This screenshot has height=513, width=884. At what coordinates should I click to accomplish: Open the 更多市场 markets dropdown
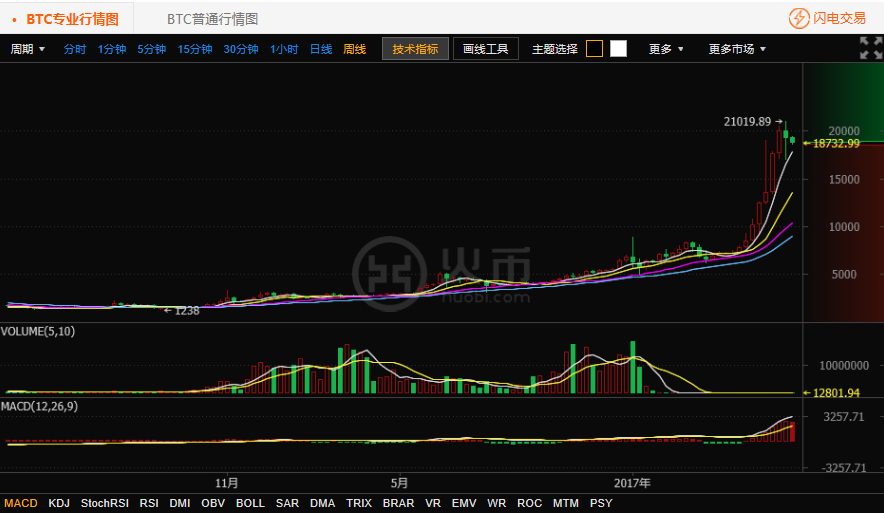point(737,49)
